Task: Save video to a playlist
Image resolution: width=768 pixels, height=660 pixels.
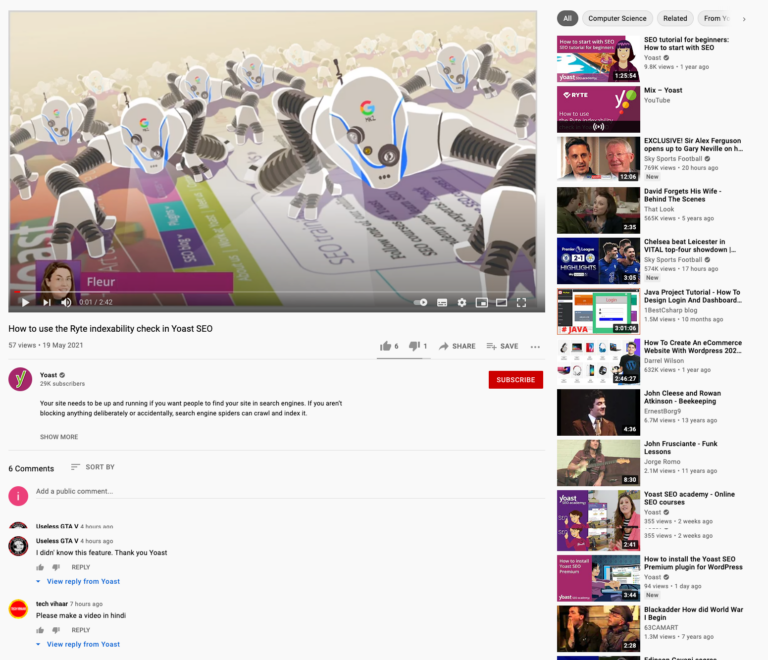Action: [502, 346]
